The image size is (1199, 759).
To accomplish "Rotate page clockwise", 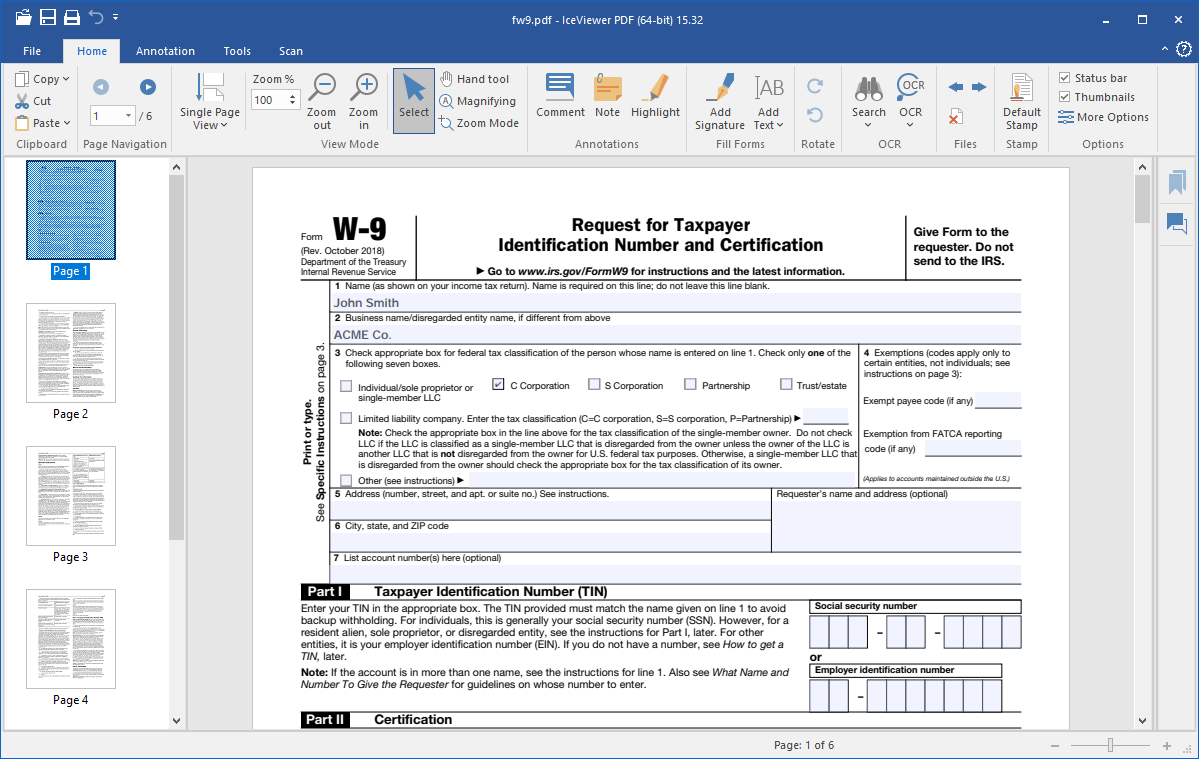I will (x=815, y=86).
